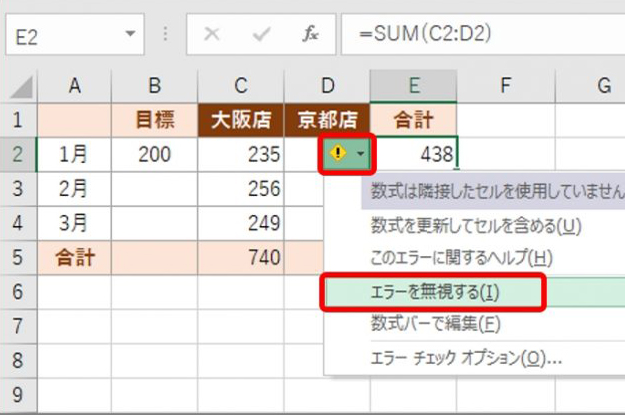Select column A header
Image resolution: width=625 pixels, height=417 pixels.
click(x=75, y=86)
